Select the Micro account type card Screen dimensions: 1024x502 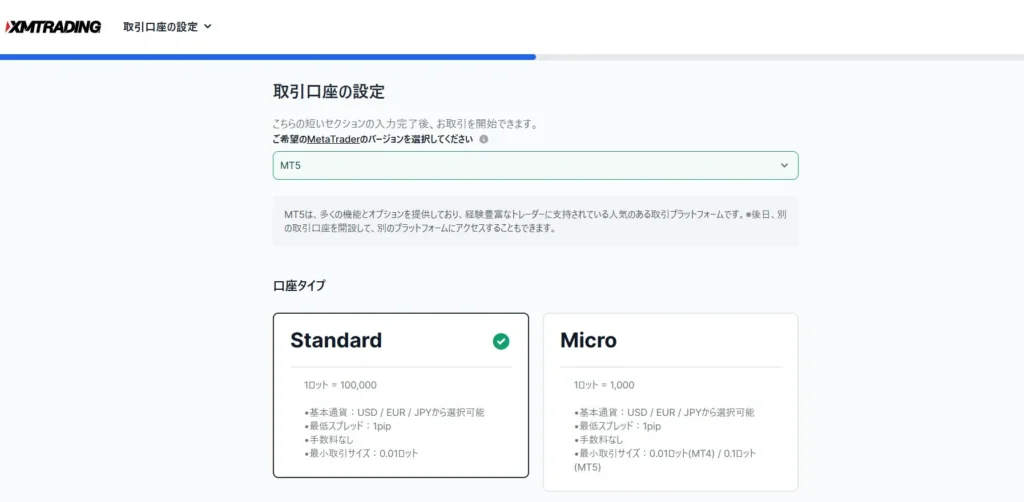pos(670,400)
